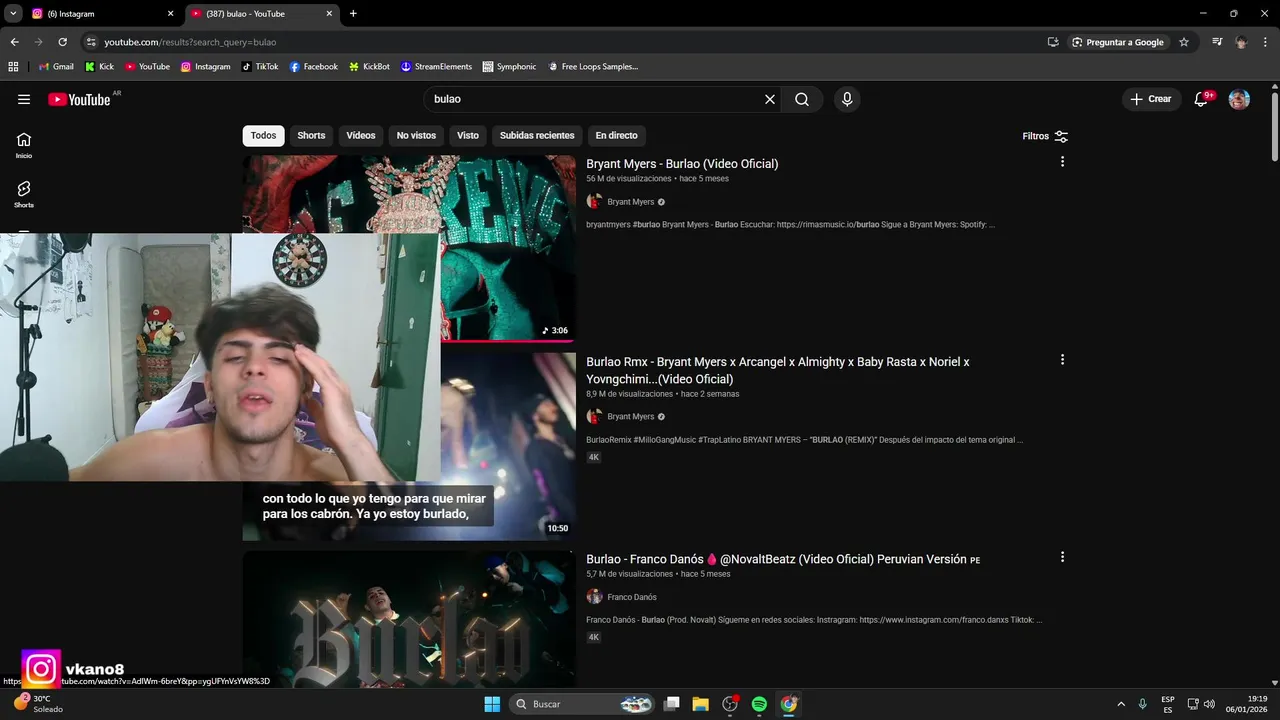The height and width of the screenshot is (720, 1280).
Task: Open StreamElements bookmark
Action: [436, 66]
